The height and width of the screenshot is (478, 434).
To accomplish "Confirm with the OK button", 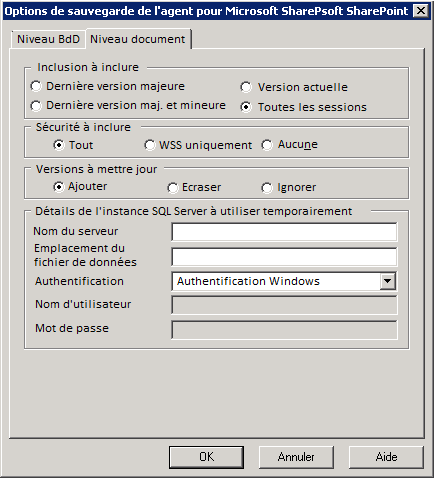I will [x=206, y=457].
